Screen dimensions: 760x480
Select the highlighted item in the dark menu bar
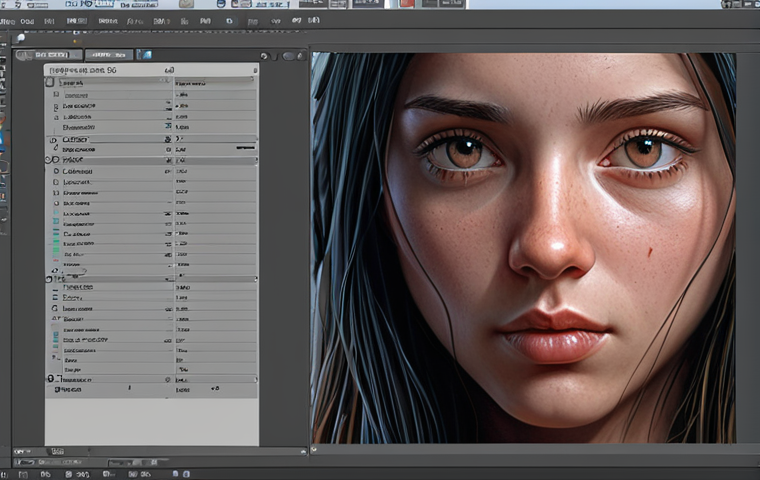[x=77, y=21]
